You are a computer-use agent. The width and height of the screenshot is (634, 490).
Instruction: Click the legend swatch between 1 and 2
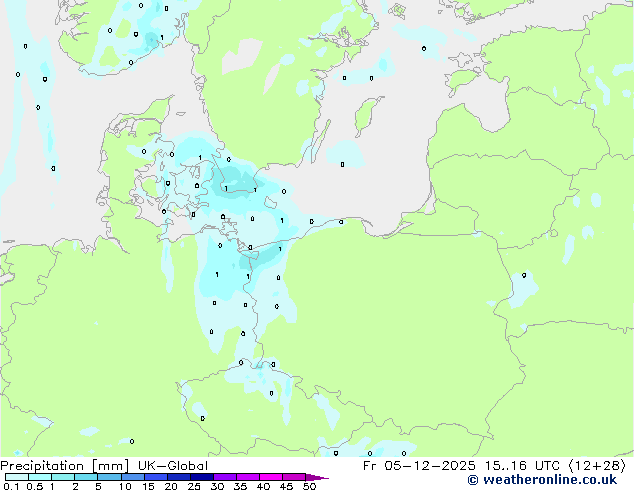click(x=63, y=477)
